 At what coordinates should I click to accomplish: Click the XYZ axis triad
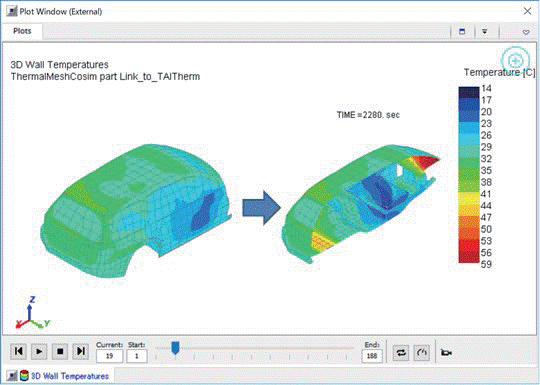[x=32, y=313]
